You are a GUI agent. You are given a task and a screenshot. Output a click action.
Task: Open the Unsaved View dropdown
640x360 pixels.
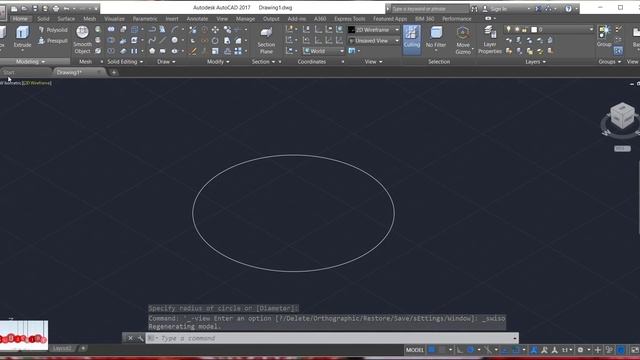click(373, 41)
